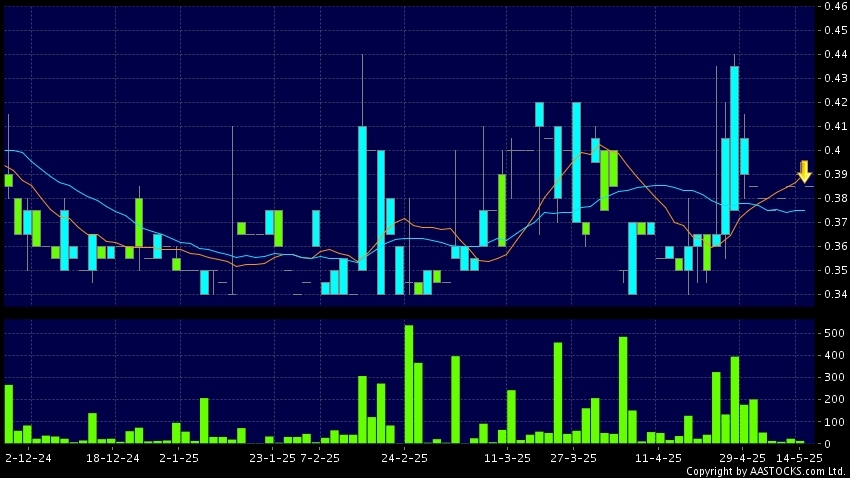Click the 0.38 price axis label
Screen dimensions: 850x478
836,198
